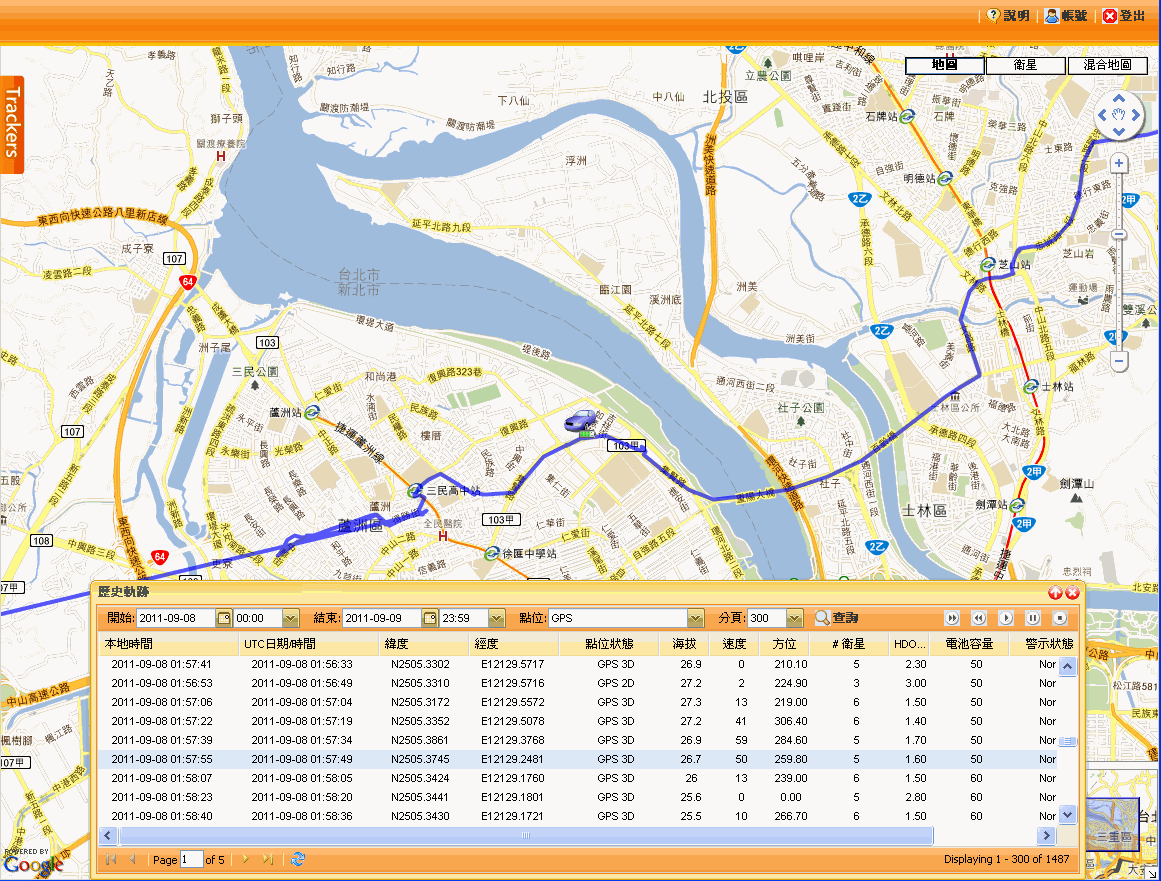Click the horizontal scrollbar thumb

[x=526, y=836]
